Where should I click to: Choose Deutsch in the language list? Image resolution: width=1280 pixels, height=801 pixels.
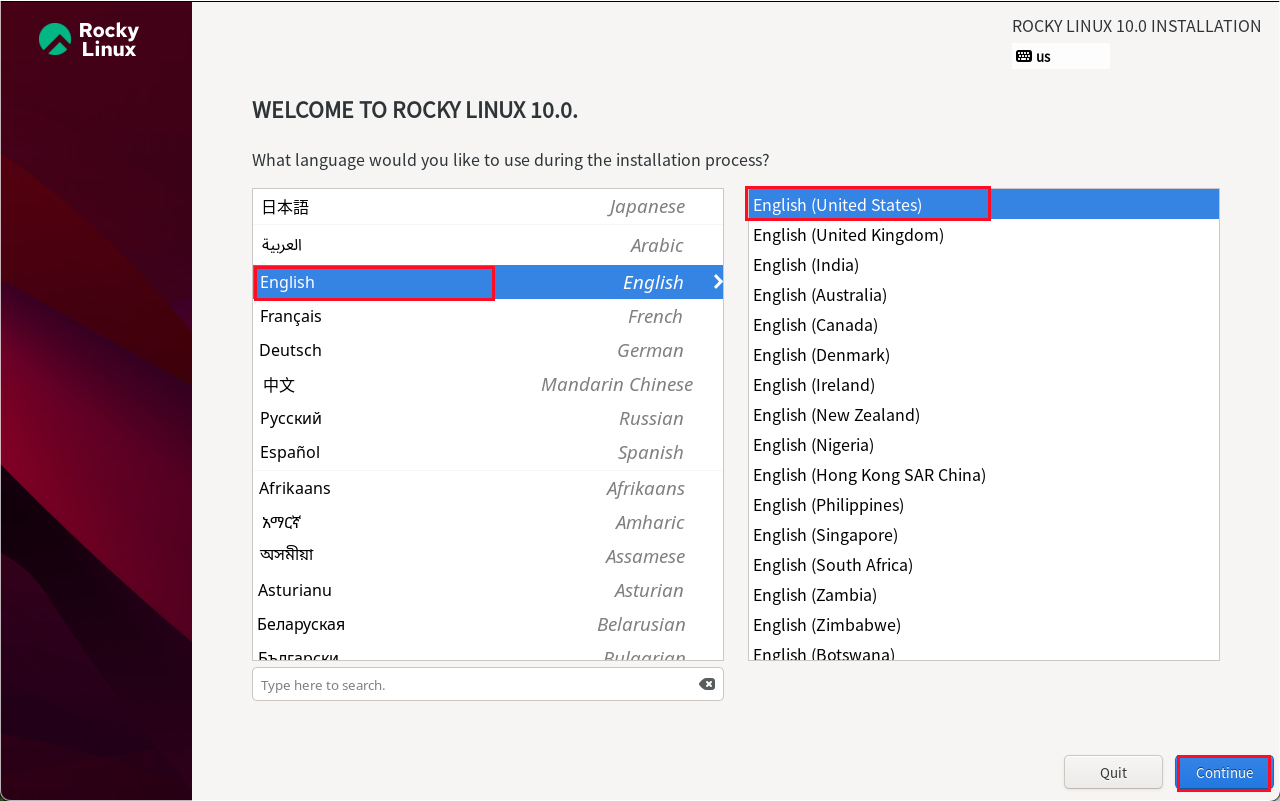click(x=487, y=350)
